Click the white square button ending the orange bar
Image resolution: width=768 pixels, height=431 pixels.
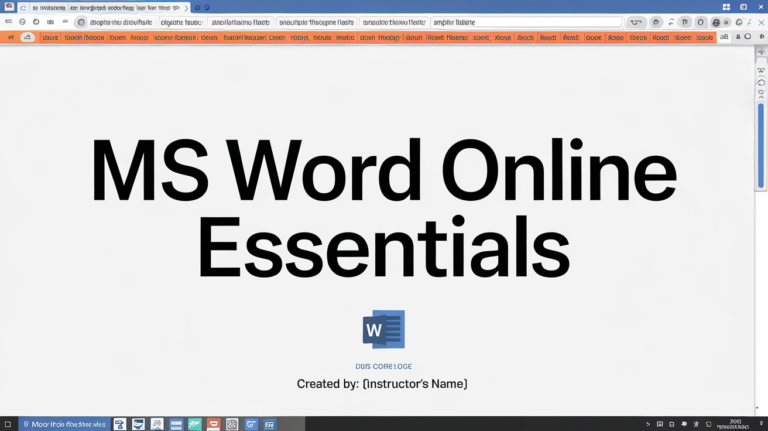(724, 37)
